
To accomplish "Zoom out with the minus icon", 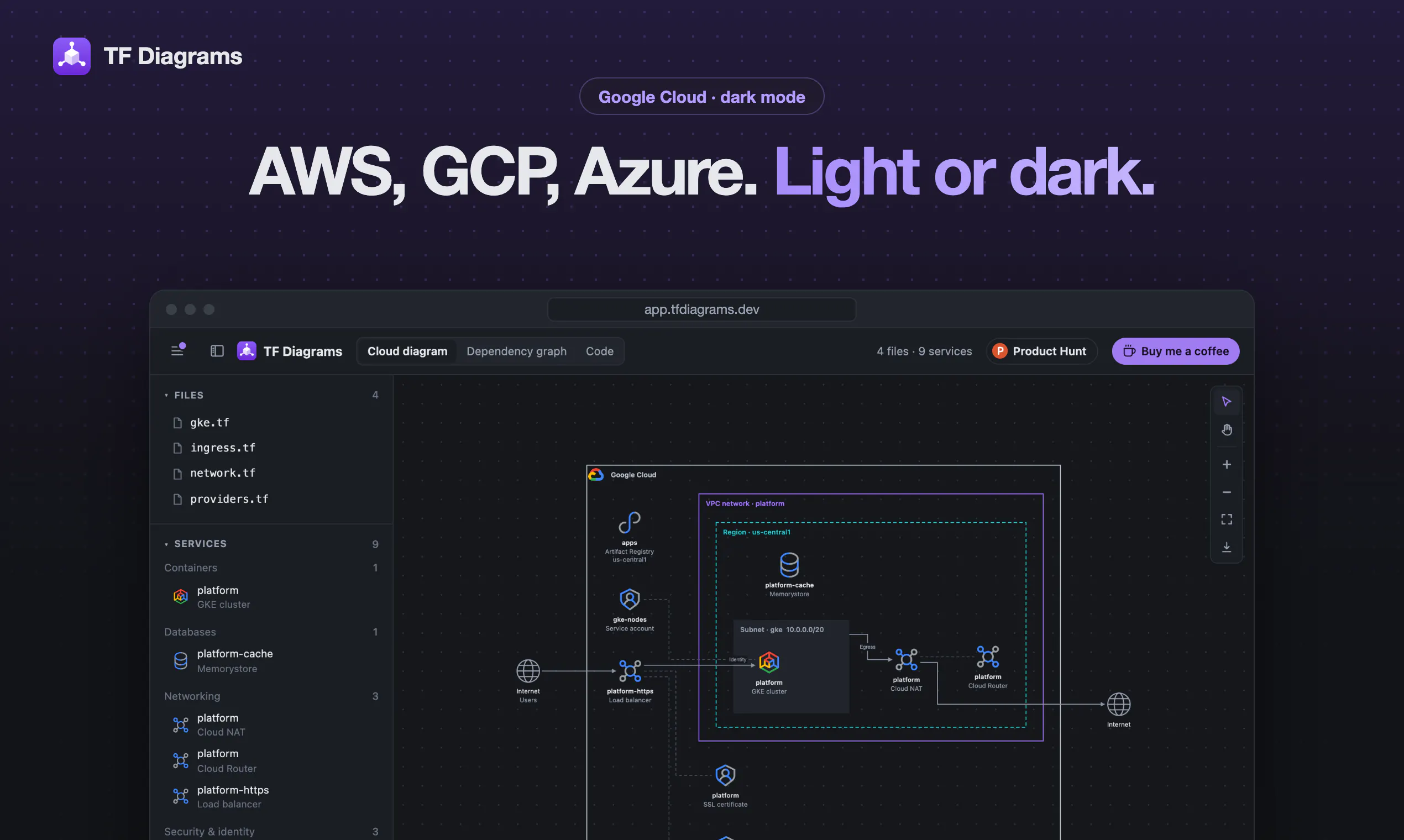I will point(1226,492).
